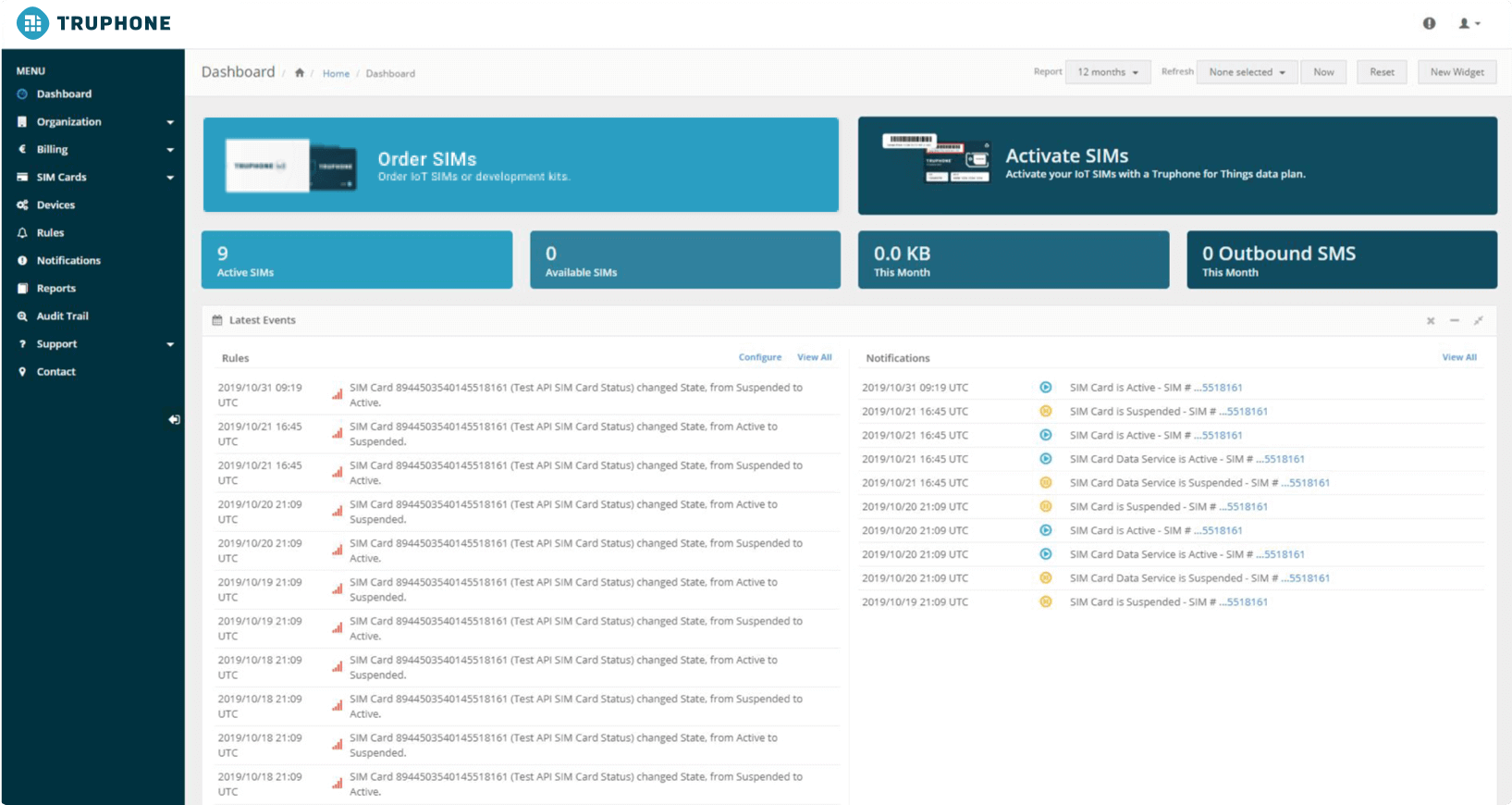The width and height of the screenshot is (1512, 805).
Task: Click the Dashboard sidebar icon
Action: 22,94
